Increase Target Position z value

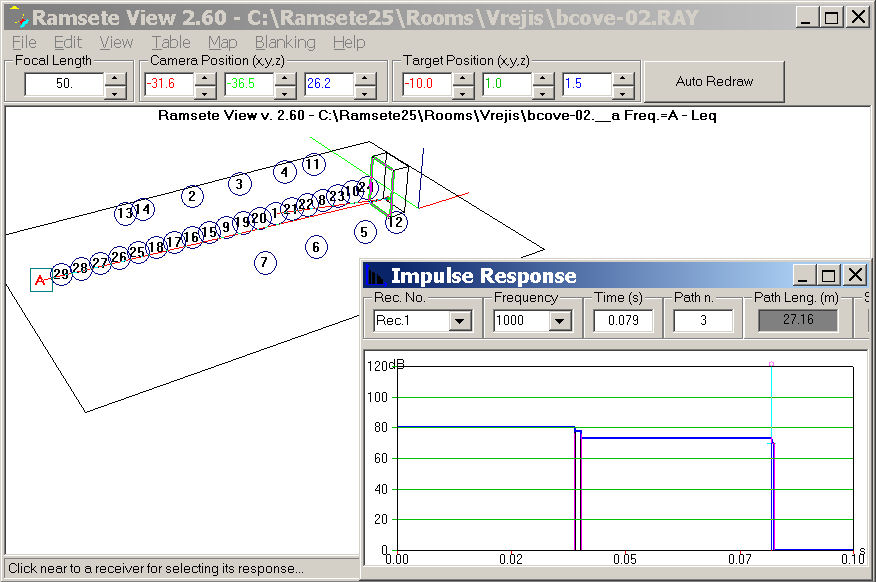(x=622, y=78)
